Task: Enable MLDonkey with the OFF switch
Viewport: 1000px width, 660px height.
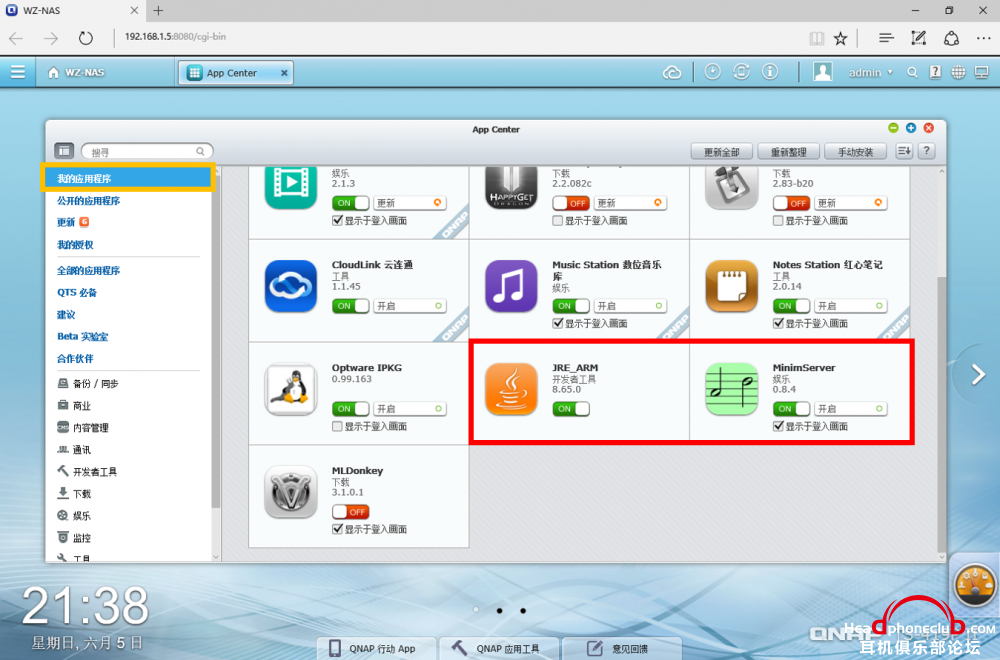Action: [x=350, y=511]
